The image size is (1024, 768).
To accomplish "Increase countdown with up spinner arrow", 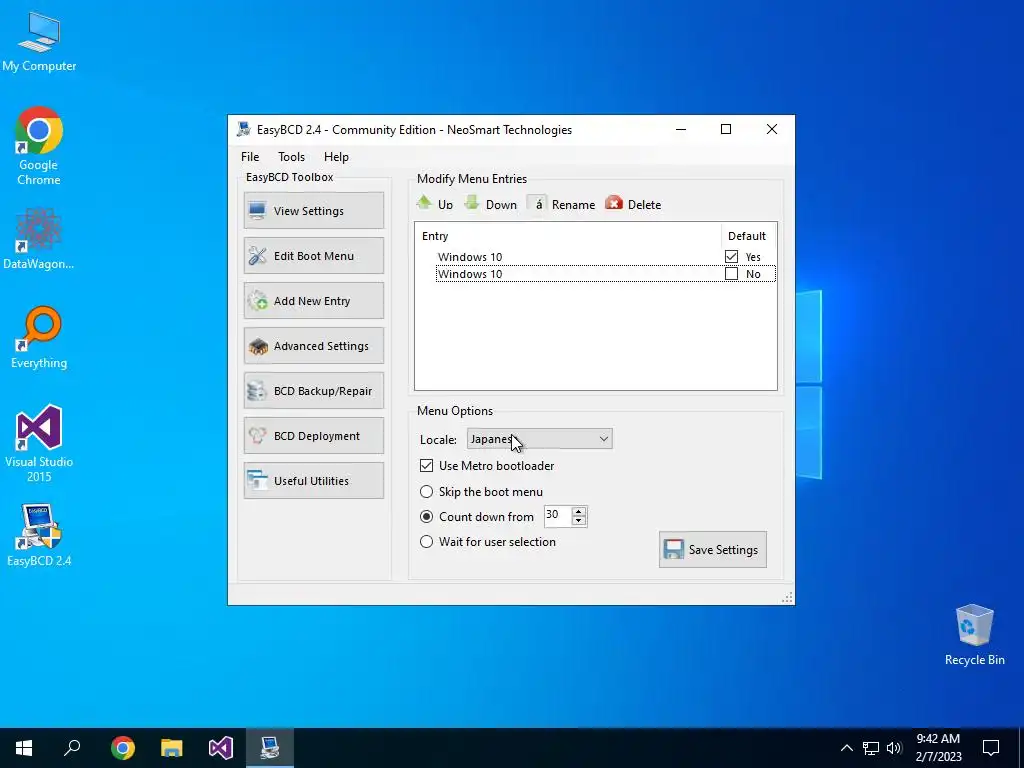I will click(579, 511).
